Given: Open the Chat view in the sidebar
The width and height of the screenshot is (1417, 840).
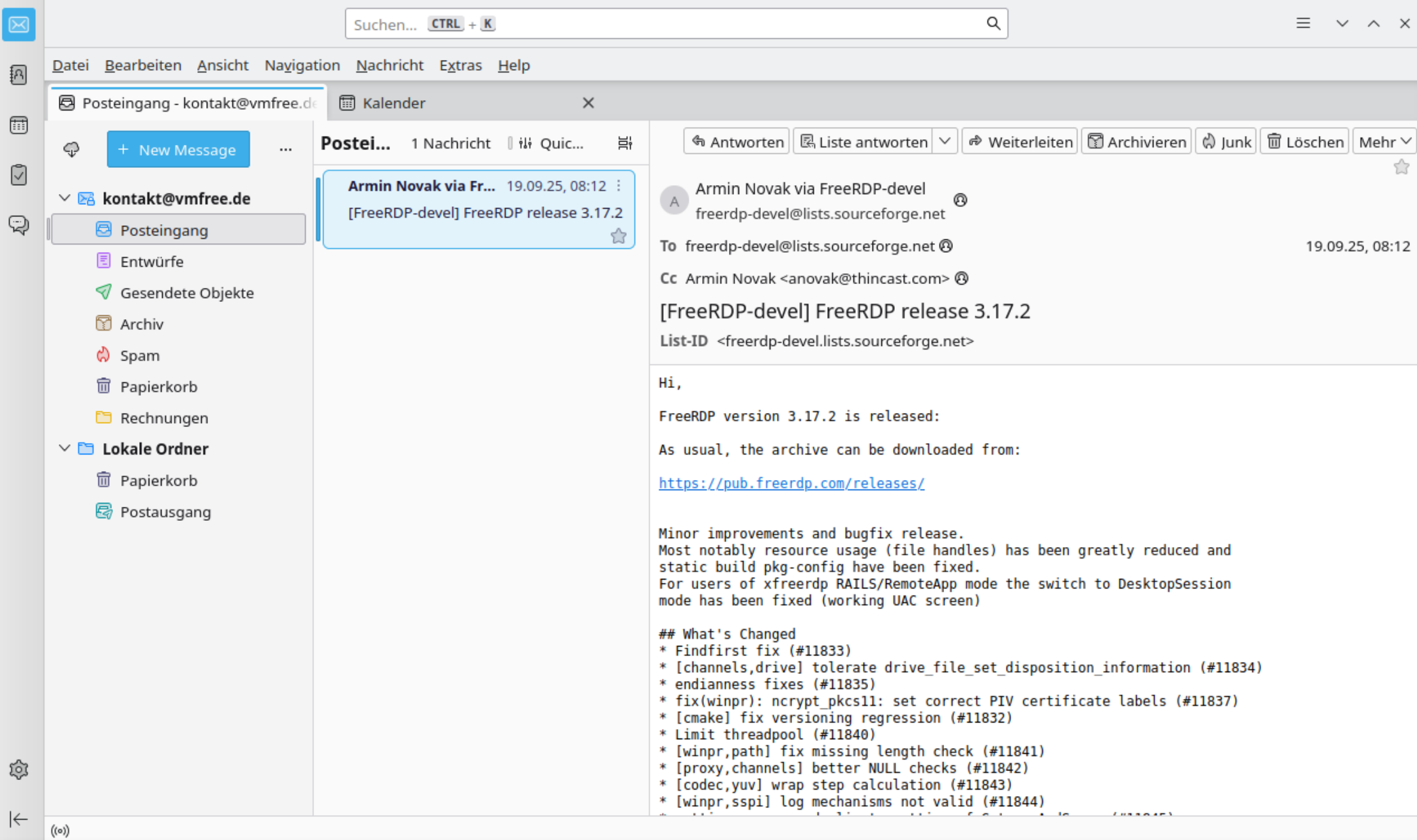Looking at the screenshot, I should tap(19, 225).
